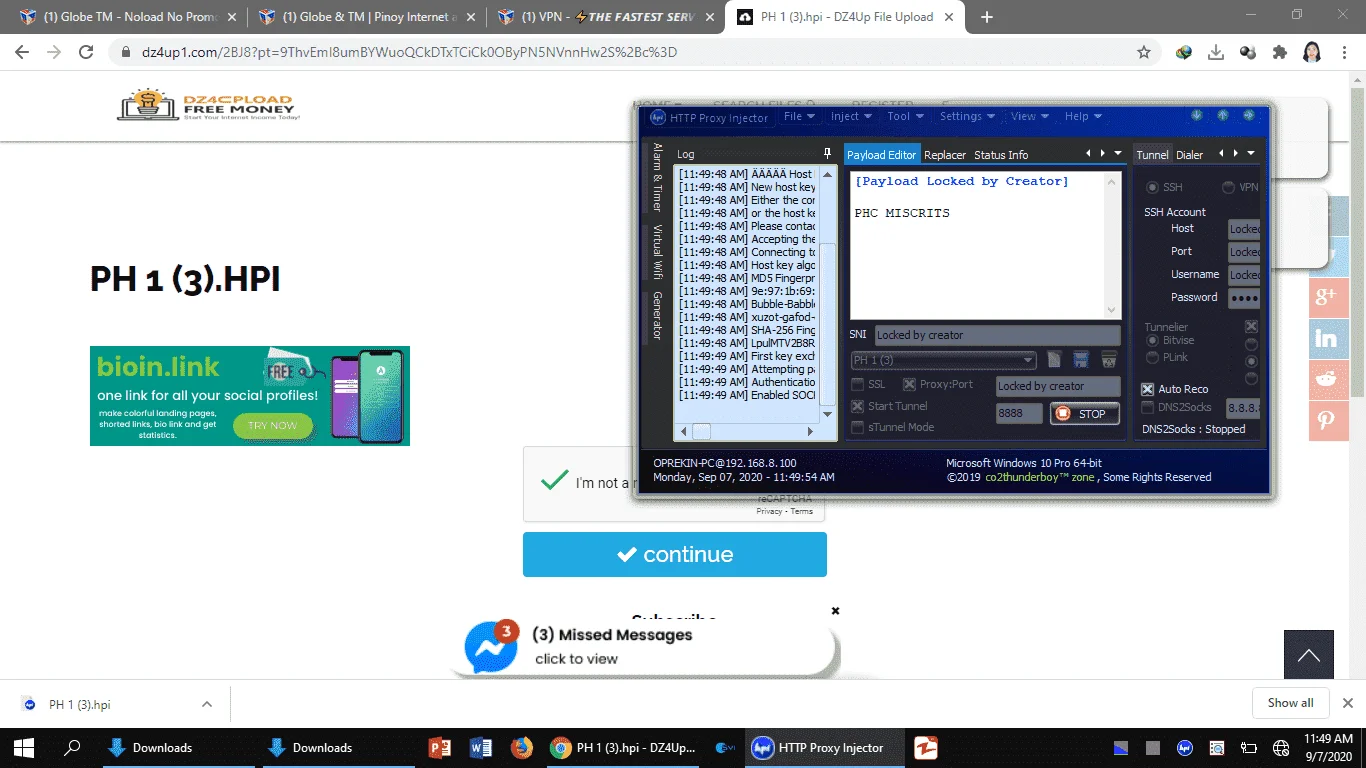Open the Windows Start menu
1366x768 pixels.
tap(24, 747)
